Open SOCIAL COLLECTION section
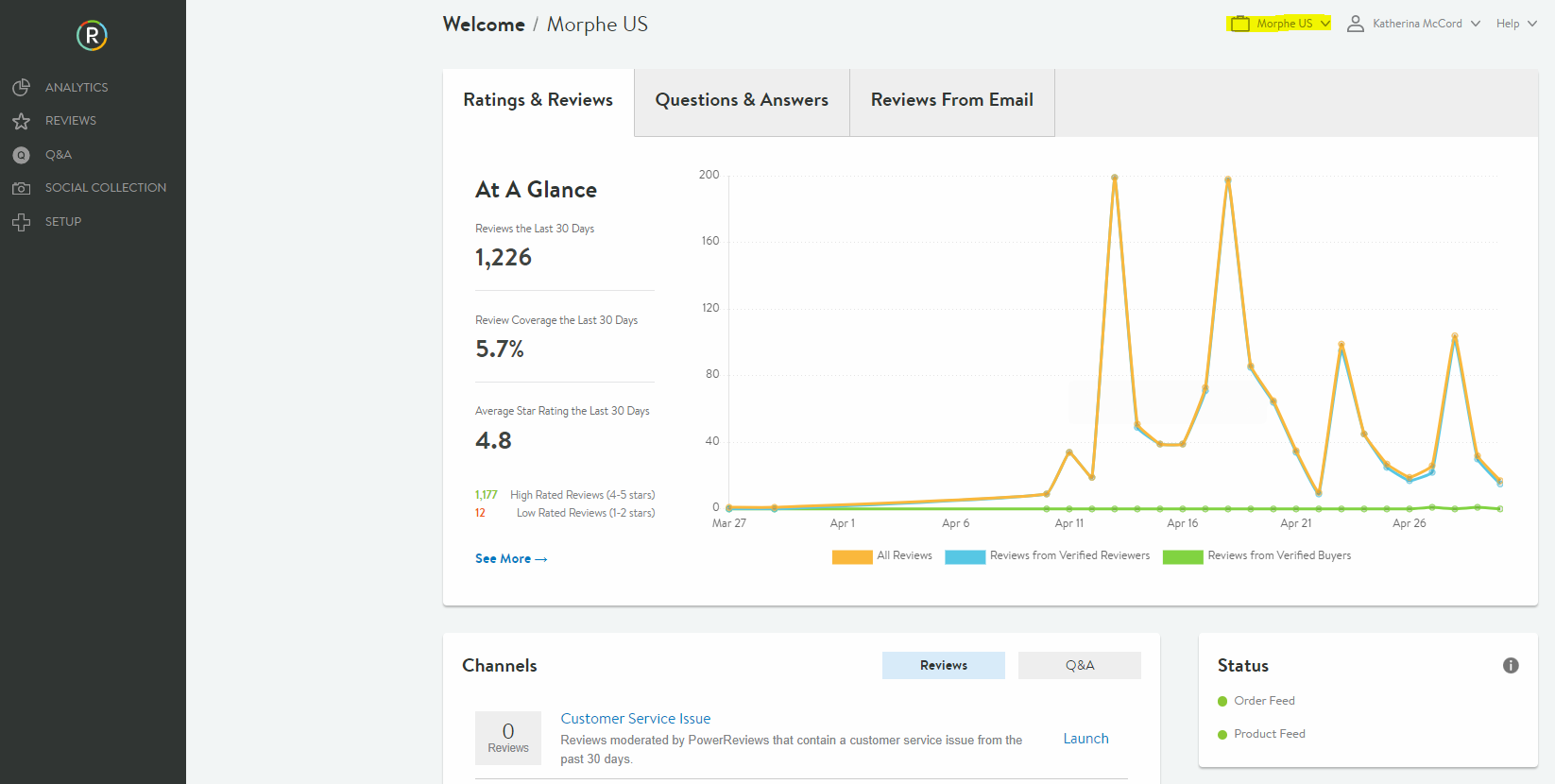 (106, 188)
